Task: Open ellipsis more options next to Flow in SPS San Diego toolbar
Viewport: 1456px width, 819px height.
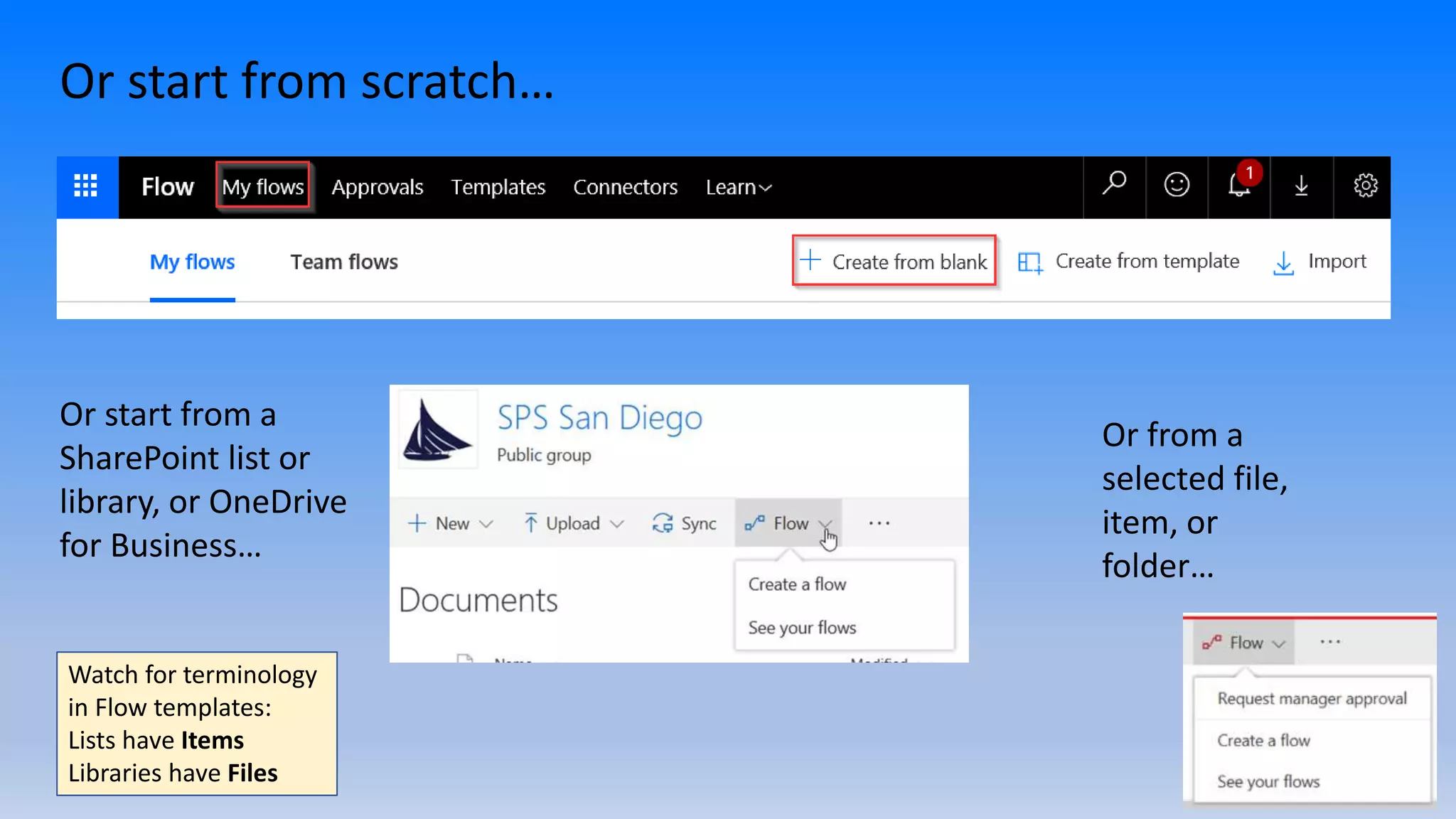Action: click(879, 523)
